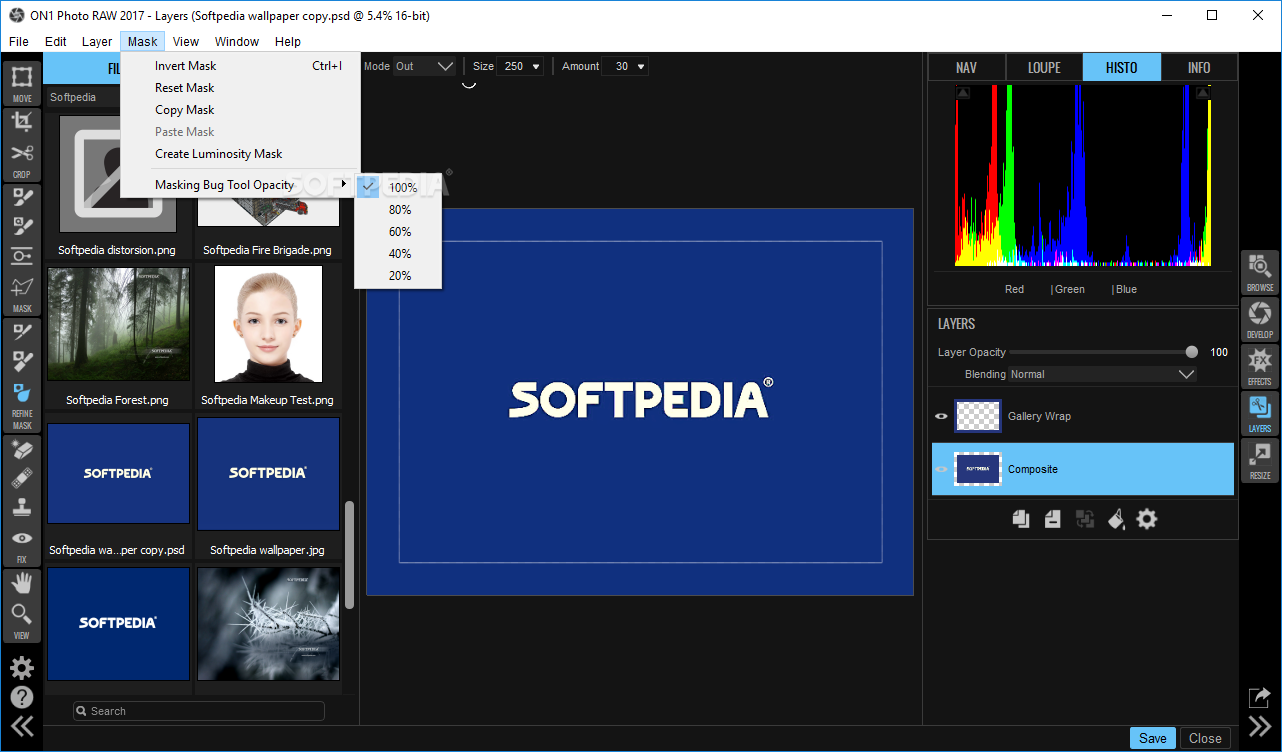
Task: Select the Trim scissors tool
Action: [22, 153]
